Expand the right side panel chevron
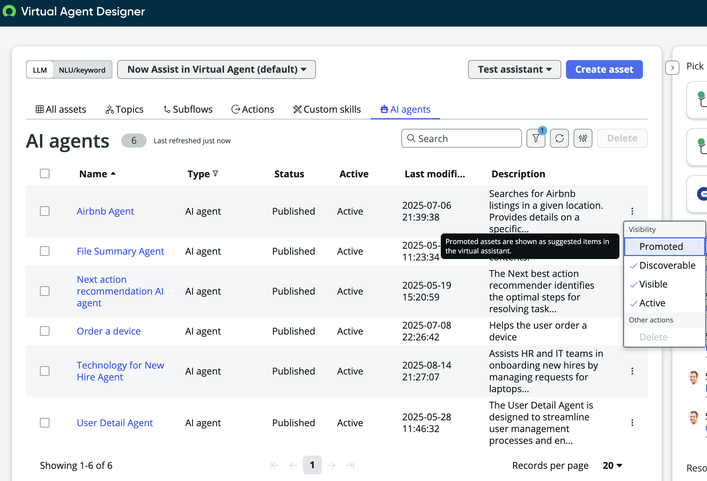Image resolution: width=707 pixels, height=481 pixels. click(672, 67)
